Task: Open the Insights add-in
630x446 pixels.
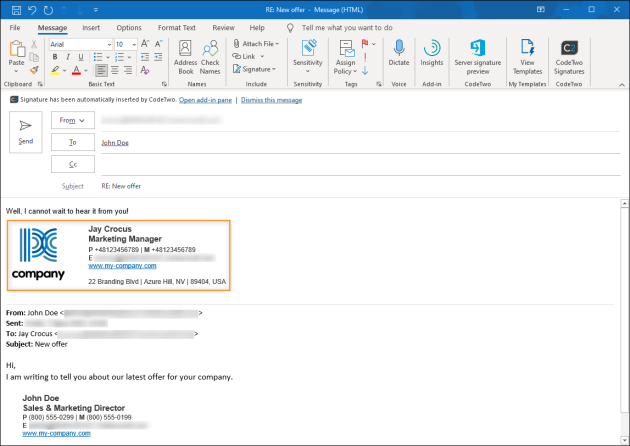Action: [432, 53]
